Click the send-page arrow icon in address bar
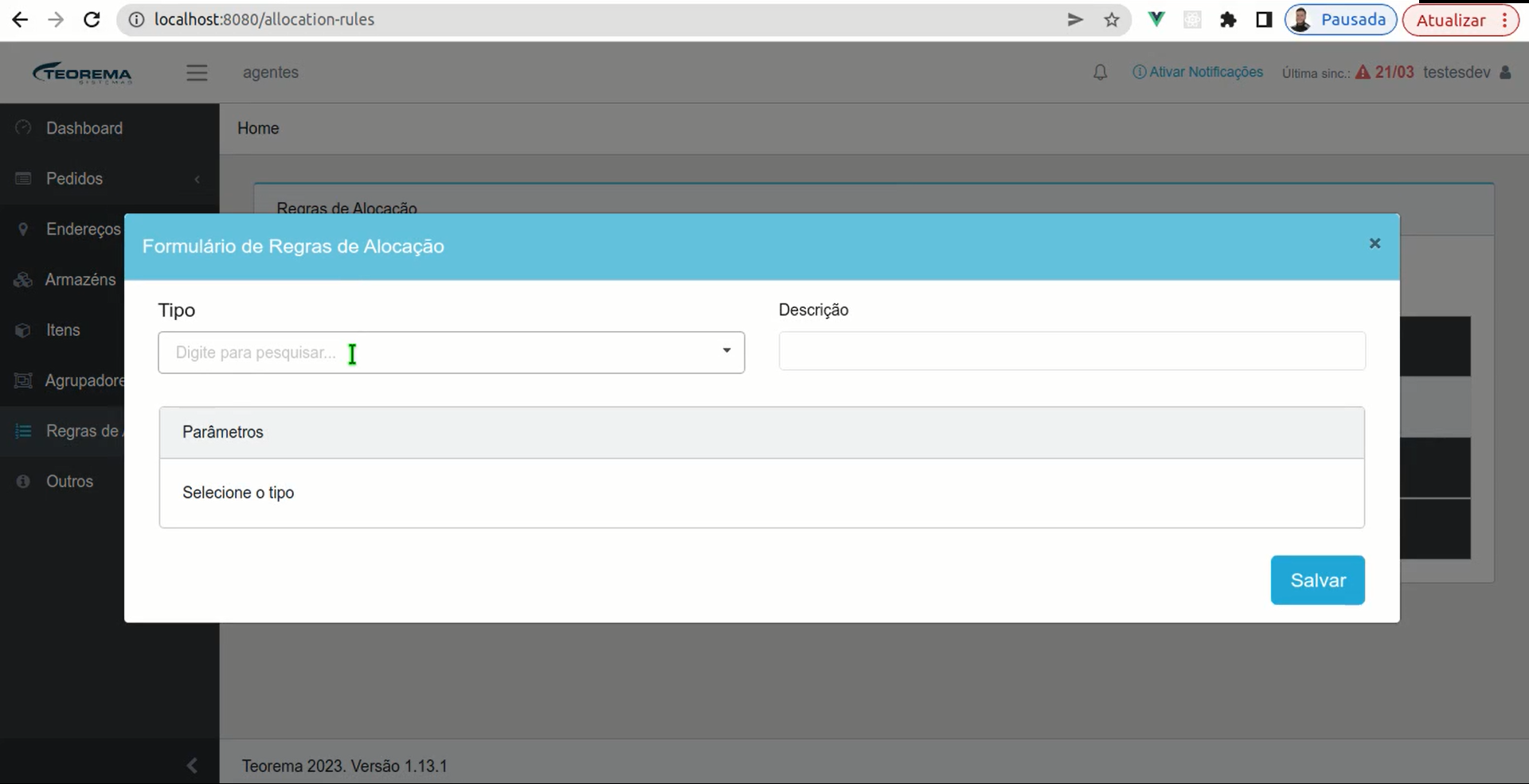Image resolution: width=1529 pixels, height=784 pixels. 1075,20
